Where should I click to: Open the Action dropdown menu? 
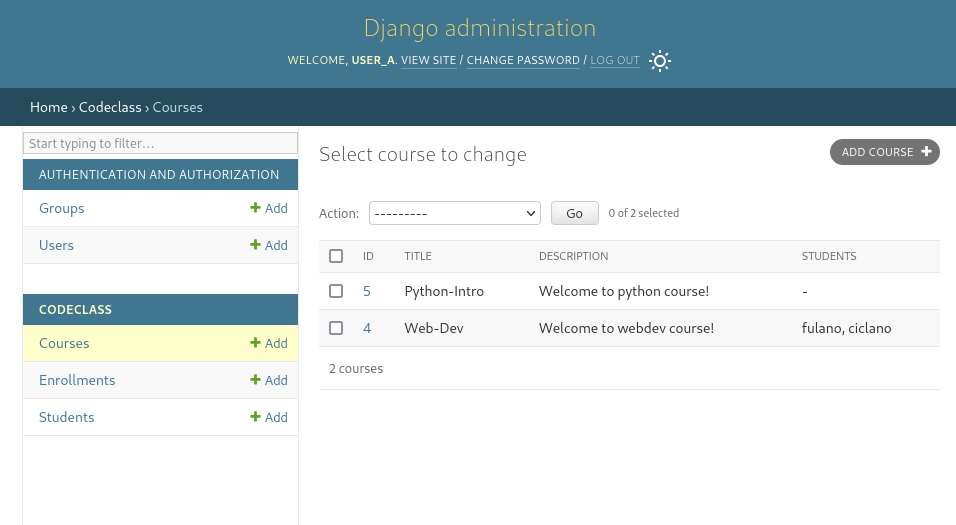(454, 213)
